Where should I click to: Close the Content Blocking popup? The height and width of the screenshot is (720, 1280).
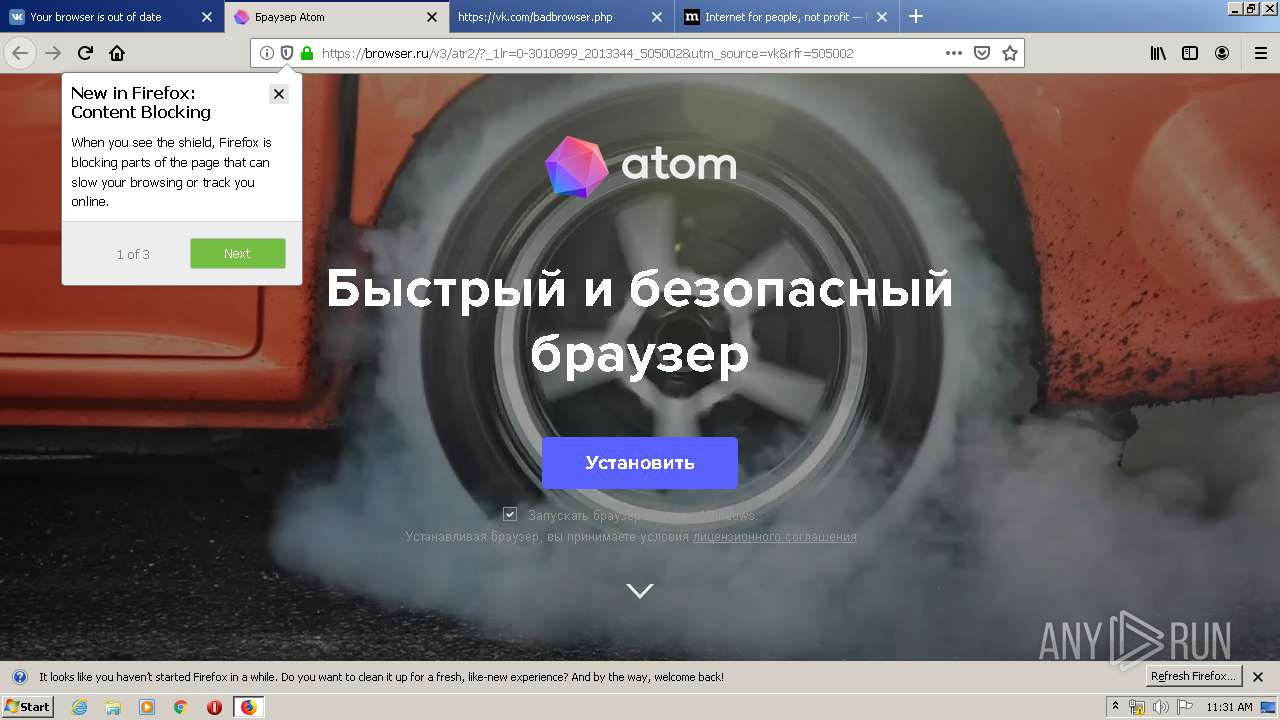(279, 93)
